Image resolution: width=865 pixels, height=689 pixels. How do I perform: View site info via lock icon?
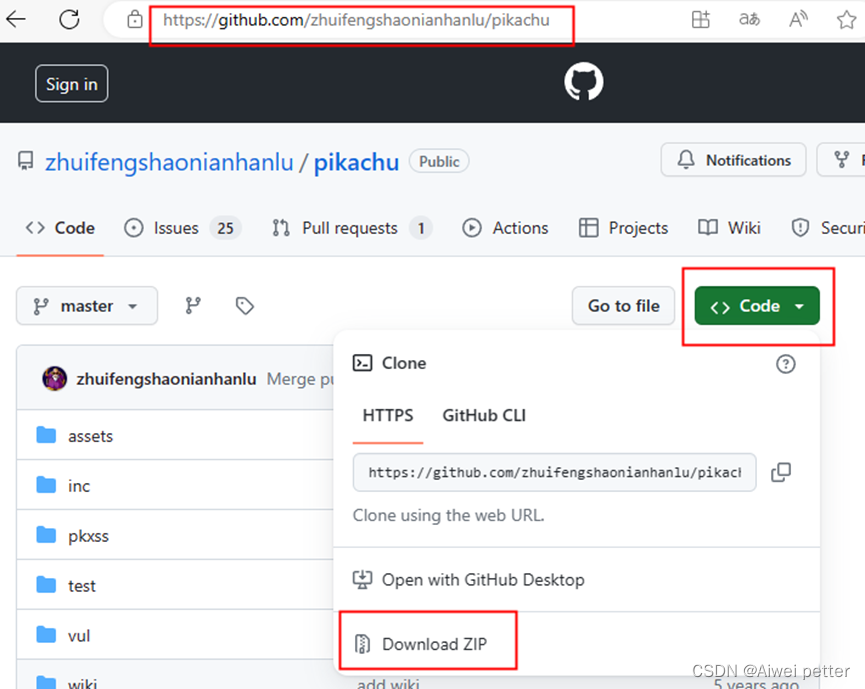point(134,20)
